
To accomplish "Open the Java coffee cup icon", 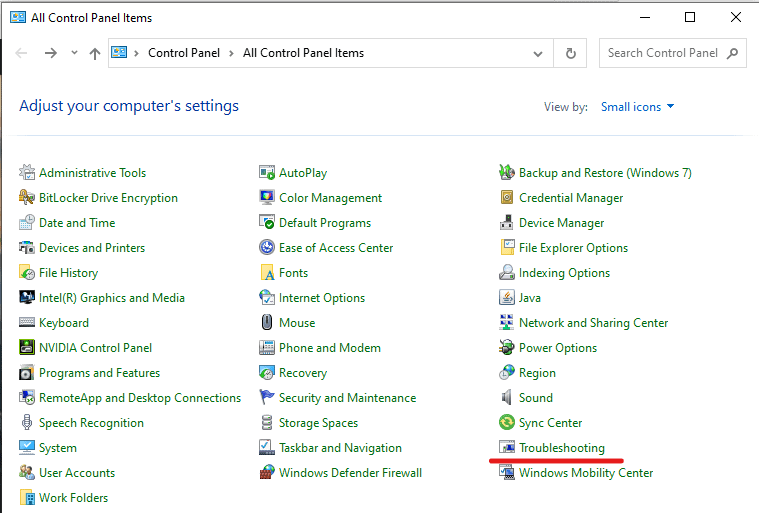I will (507, 298).
